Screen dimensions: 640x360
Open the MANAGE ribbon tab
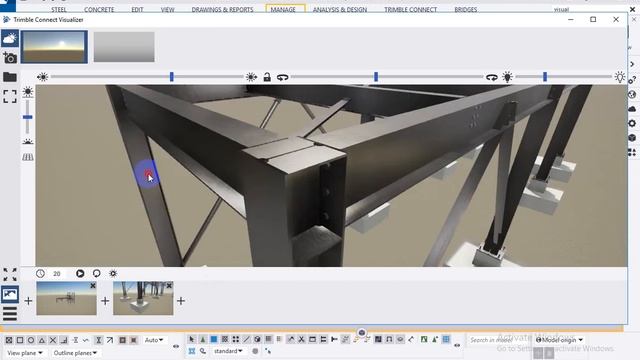tap(283, 9)
